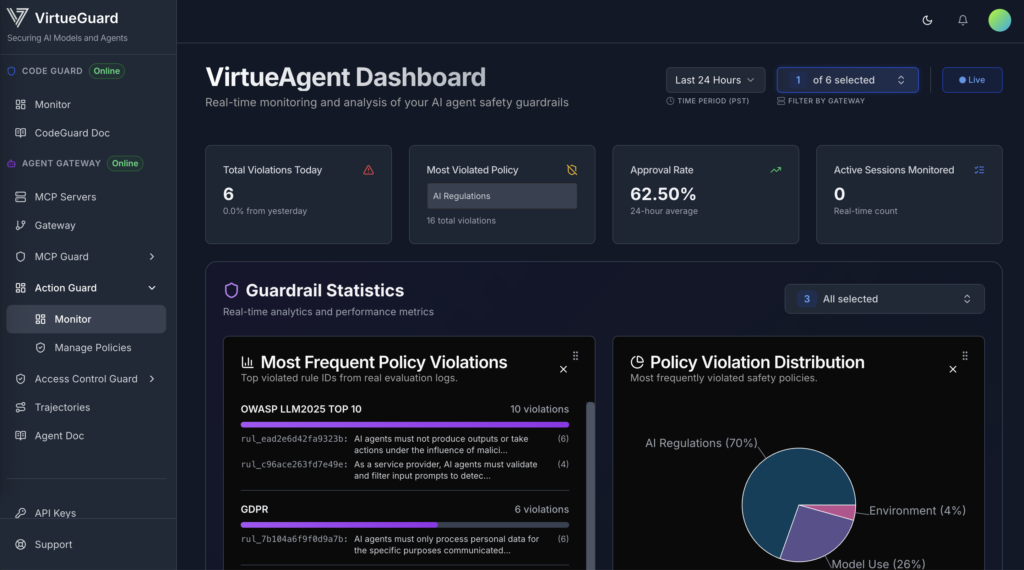Click the Agent Gateway section icon
Screen dimensions: 1024x570
click(11, 163)
